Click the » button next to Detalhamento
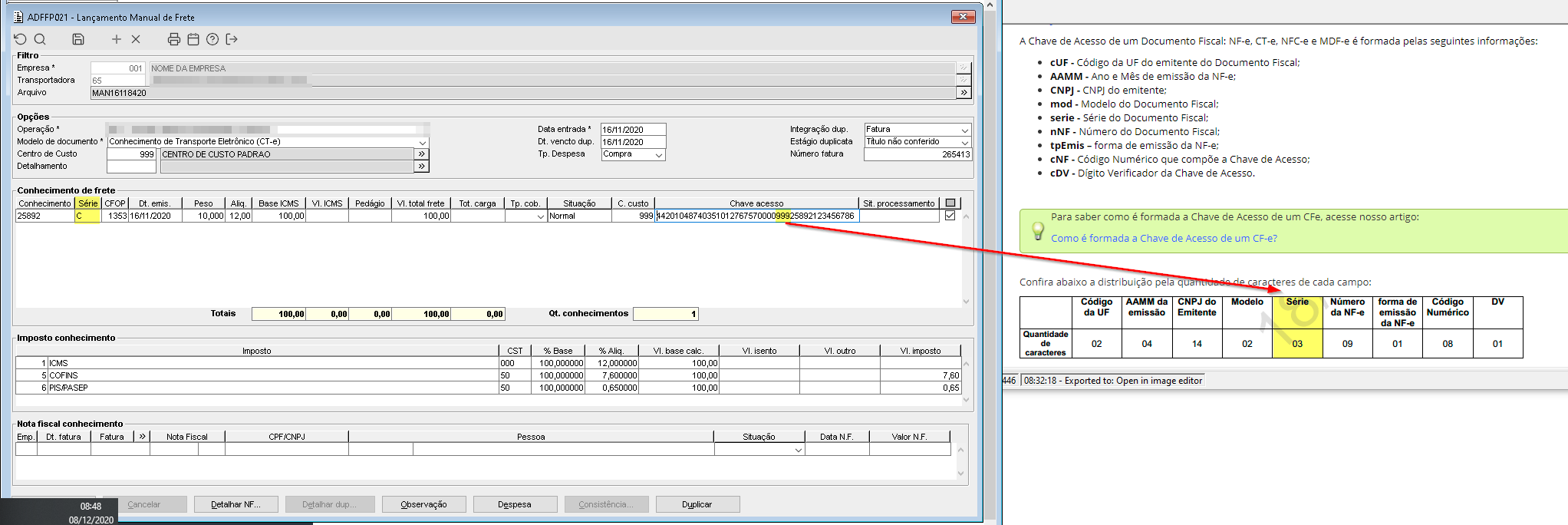The image size is (1568, 525). pos(421,166)
